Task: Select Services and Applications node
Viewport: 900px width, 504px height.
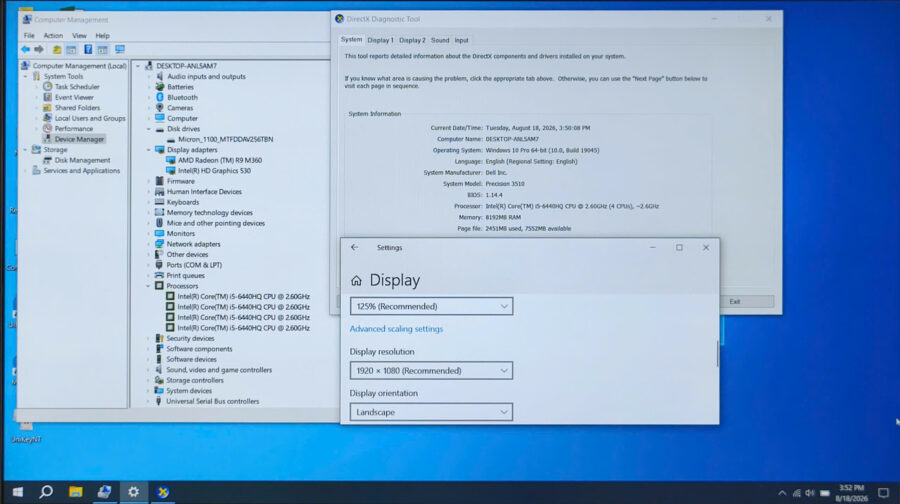Action: point(82,170)
